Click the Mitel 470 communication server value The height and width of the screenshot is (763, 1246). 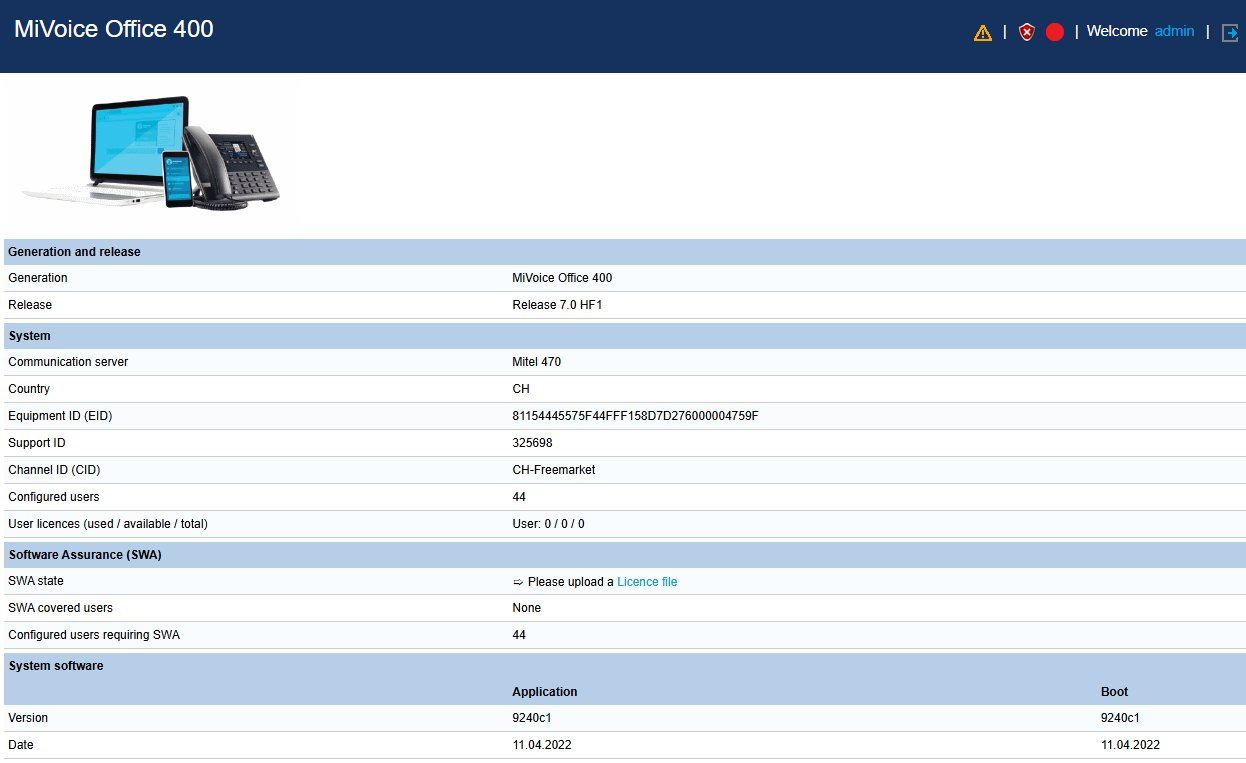(536, 362)
